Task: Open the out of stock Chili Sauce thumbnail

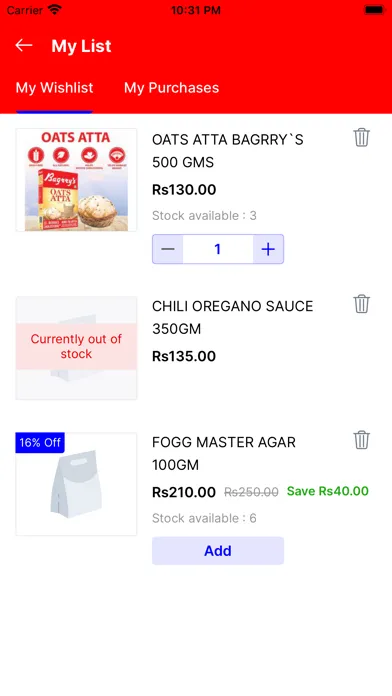Action: click(x=76, y=348)
